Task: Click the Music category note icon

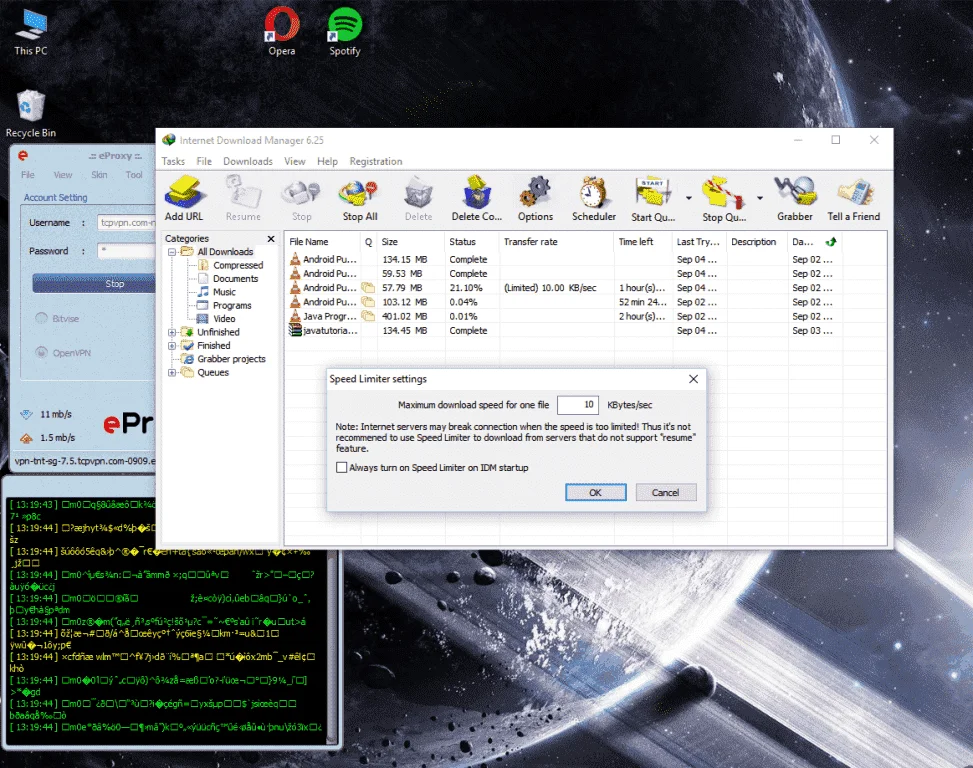Action: [203, 292]
